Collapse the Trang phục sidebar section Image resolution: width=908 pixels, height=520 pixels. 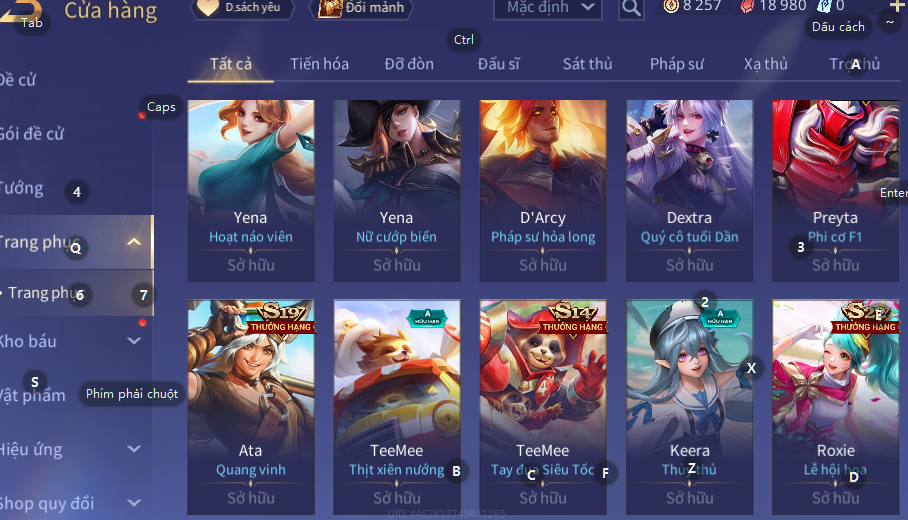click(x=134, y=242)
